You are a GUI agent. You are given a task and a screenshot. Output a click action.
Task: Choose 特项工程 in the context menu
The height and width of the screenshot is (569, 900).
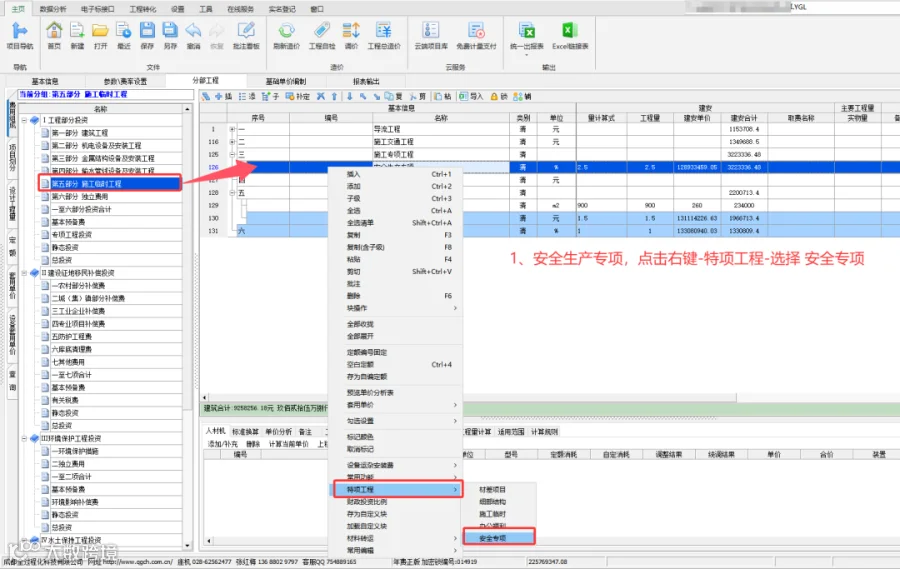398,489
